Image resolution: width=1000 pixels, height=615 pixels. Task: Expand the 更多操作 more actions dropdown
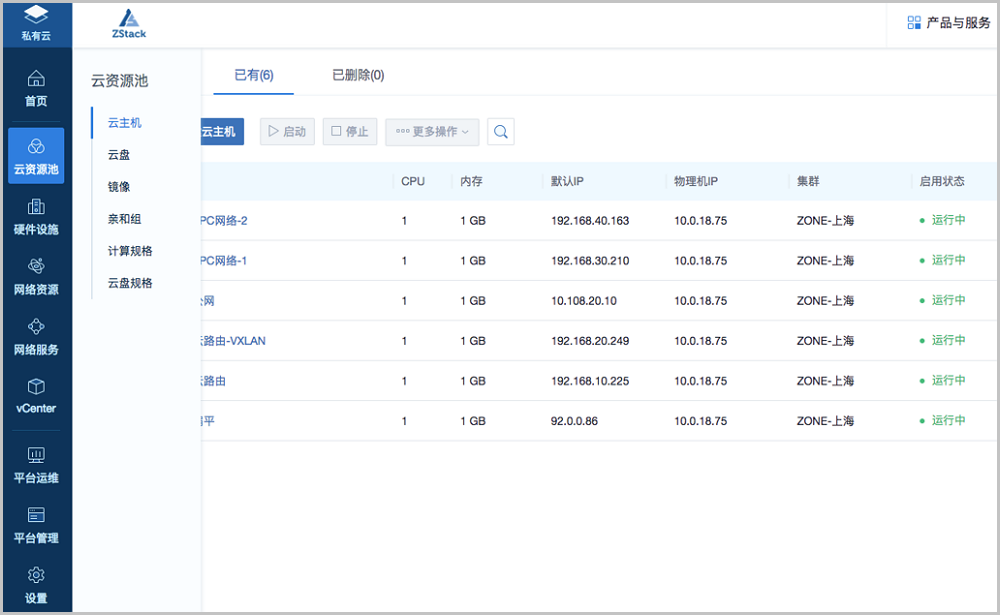pyautogui.click(x=432, y=131)
